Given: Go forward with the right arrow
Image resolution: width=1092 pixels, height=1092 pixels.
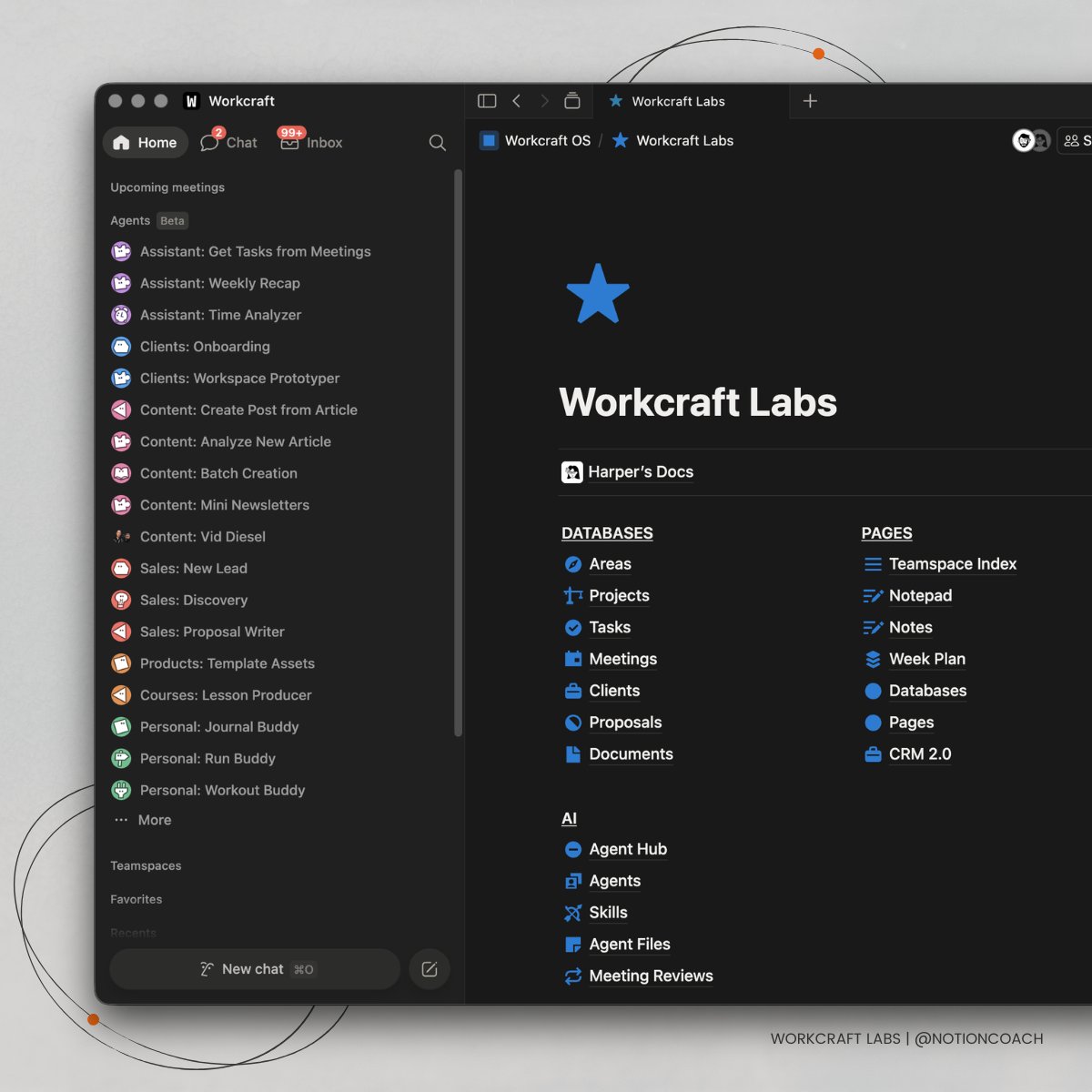Looking at the screenshot, I should (x=544, y=101).
